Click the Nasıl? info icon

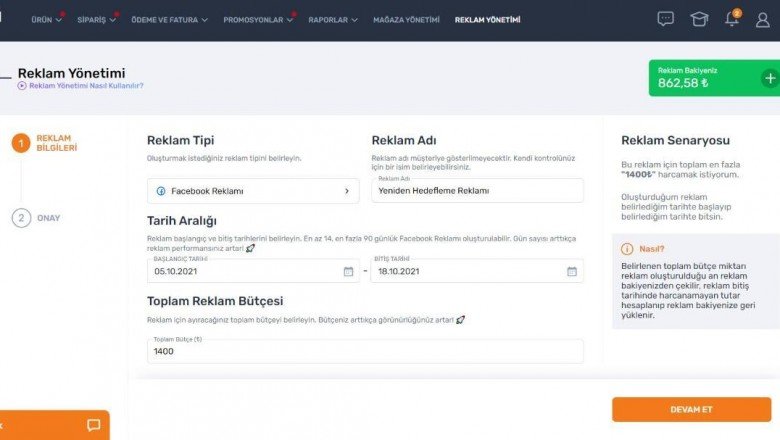pos(627,249)
